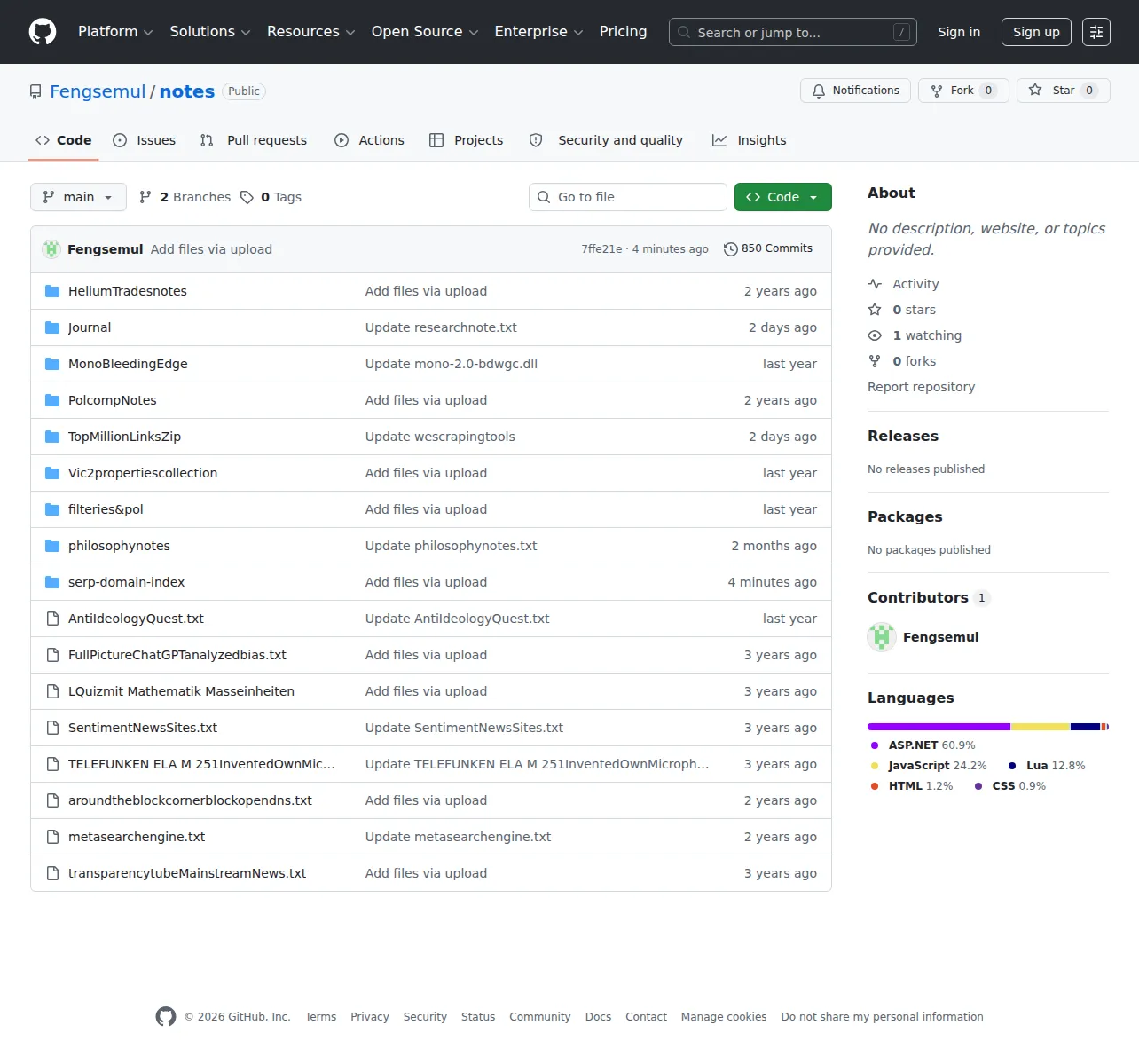This screenshot has height=1064, width=1139.
Task: Click the serp-domain-index folder icon
Action: click(x=52, y=582)
